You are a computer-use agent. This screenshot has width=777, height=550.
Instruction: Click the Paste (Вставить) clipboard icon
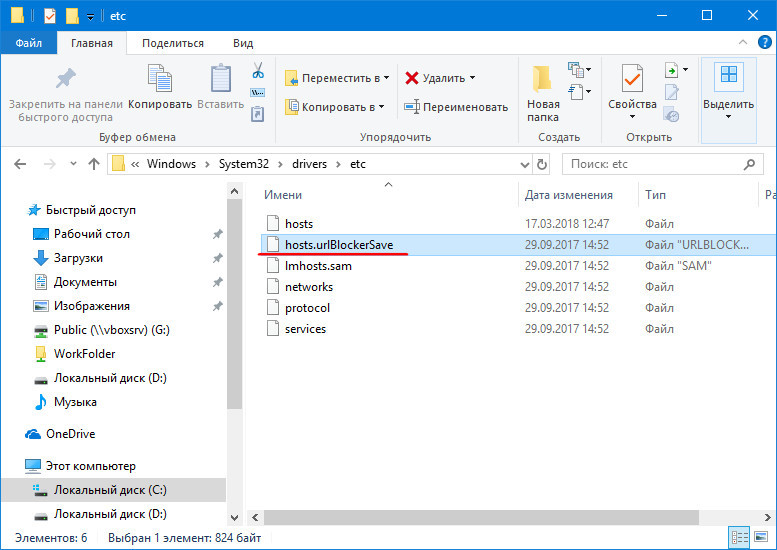click(x=221, y=78)
